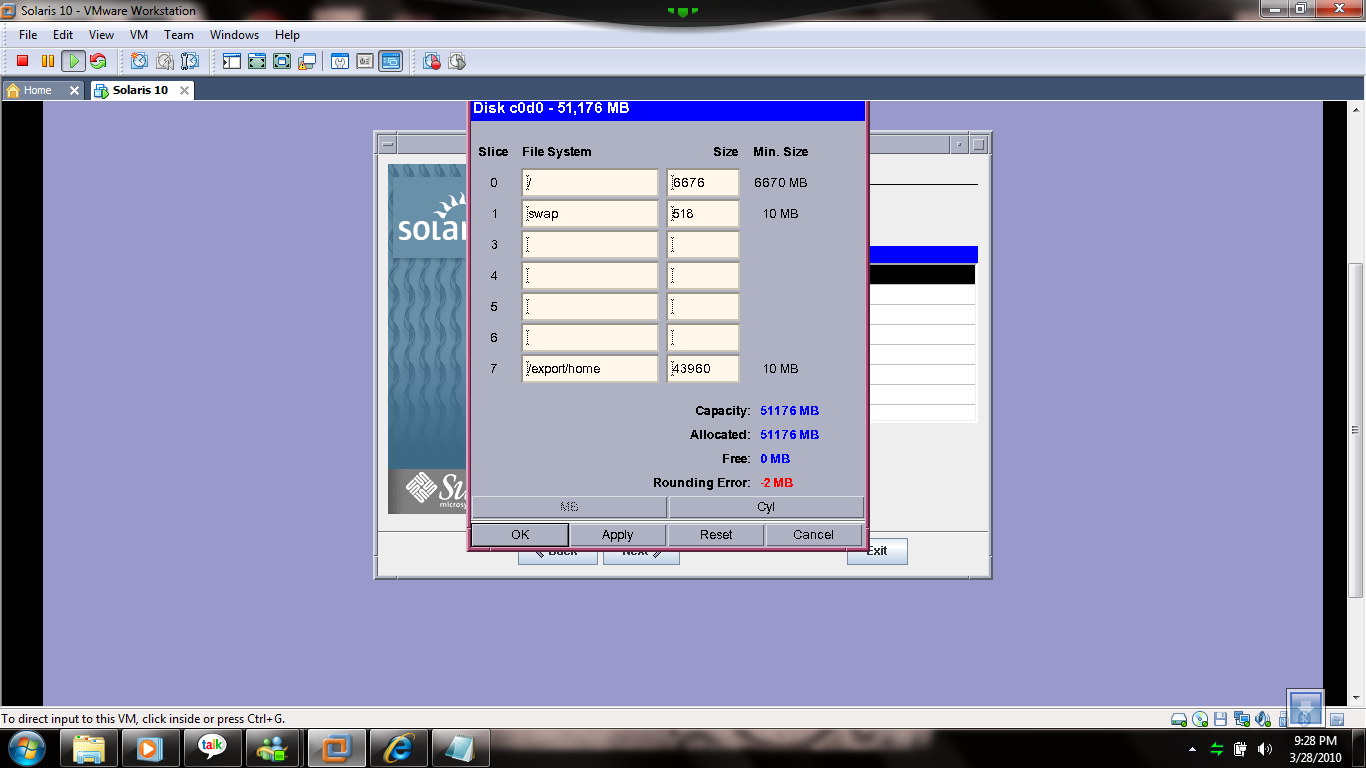Reset the VM with the restart icon
1366x768 pixels.
(x=98, y=61)
